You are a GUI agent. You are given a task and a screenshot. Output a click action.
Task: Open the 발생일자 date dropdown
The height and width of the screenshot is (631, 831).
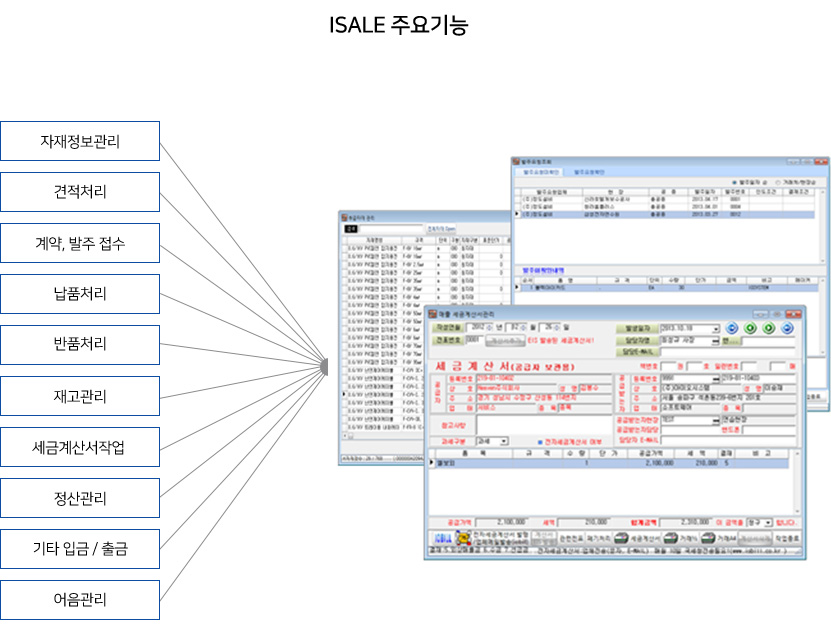(x=715, y=328)
